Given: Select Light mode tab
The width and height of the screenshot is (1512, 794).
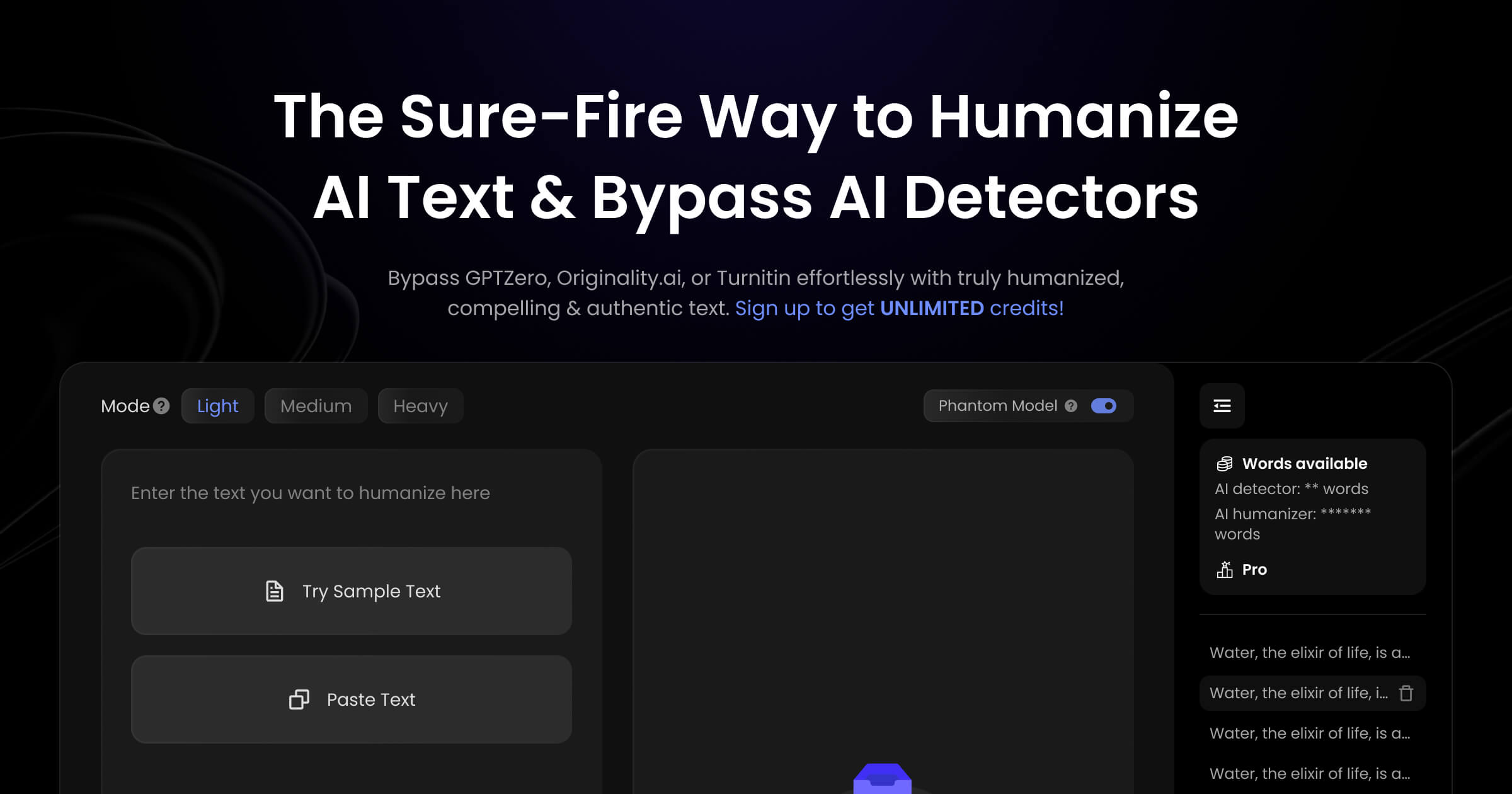Looking at the screenshot, I should pyautogui.click(x=218, y=405).
